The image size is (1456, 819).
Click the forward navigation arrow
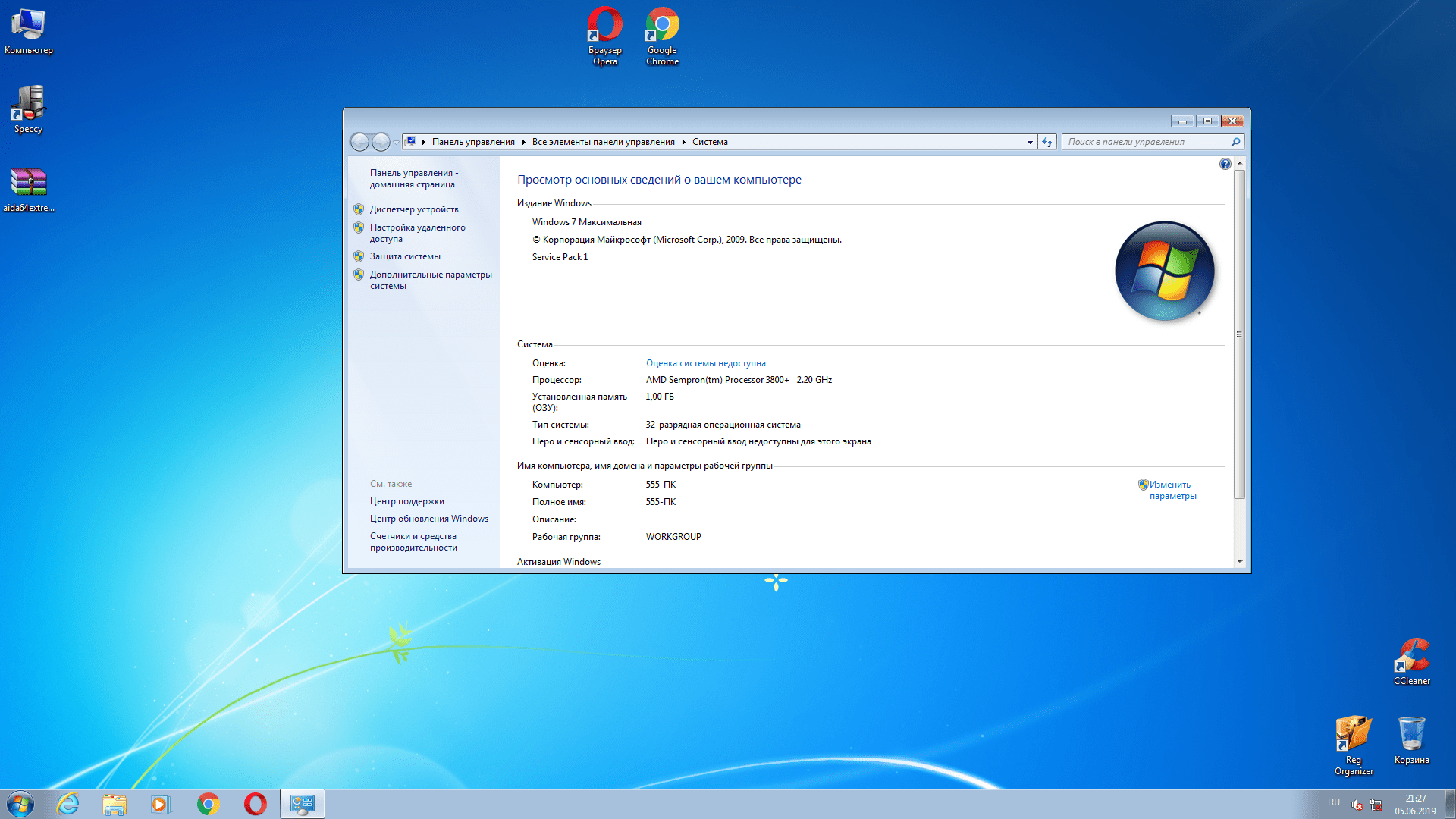coord(381,142)
